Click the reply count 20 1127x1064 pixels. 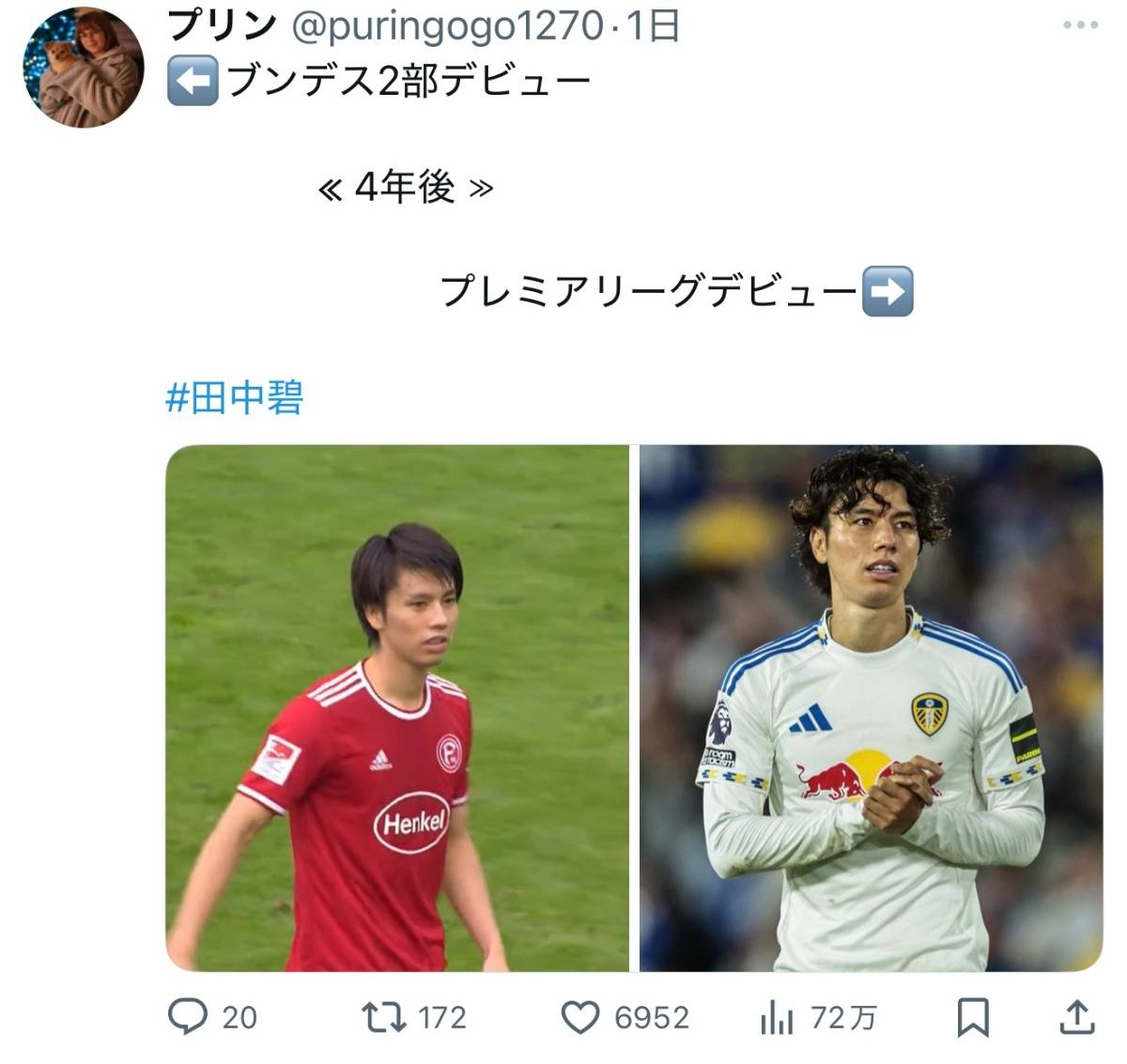pos(239,1017)
